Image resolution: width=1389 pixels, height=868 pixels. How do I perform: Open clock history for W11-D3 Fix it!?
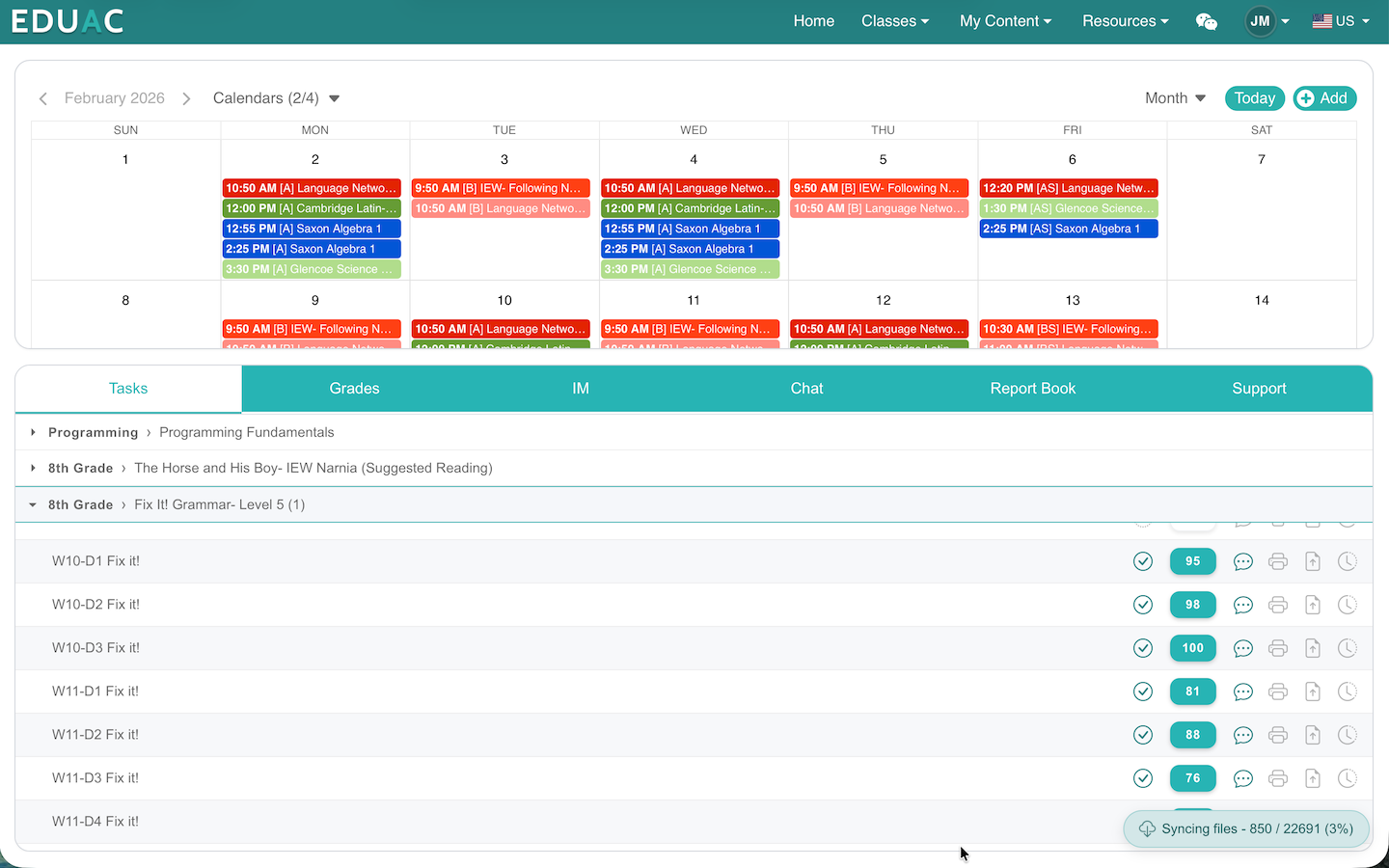[x=1348, y=778]
